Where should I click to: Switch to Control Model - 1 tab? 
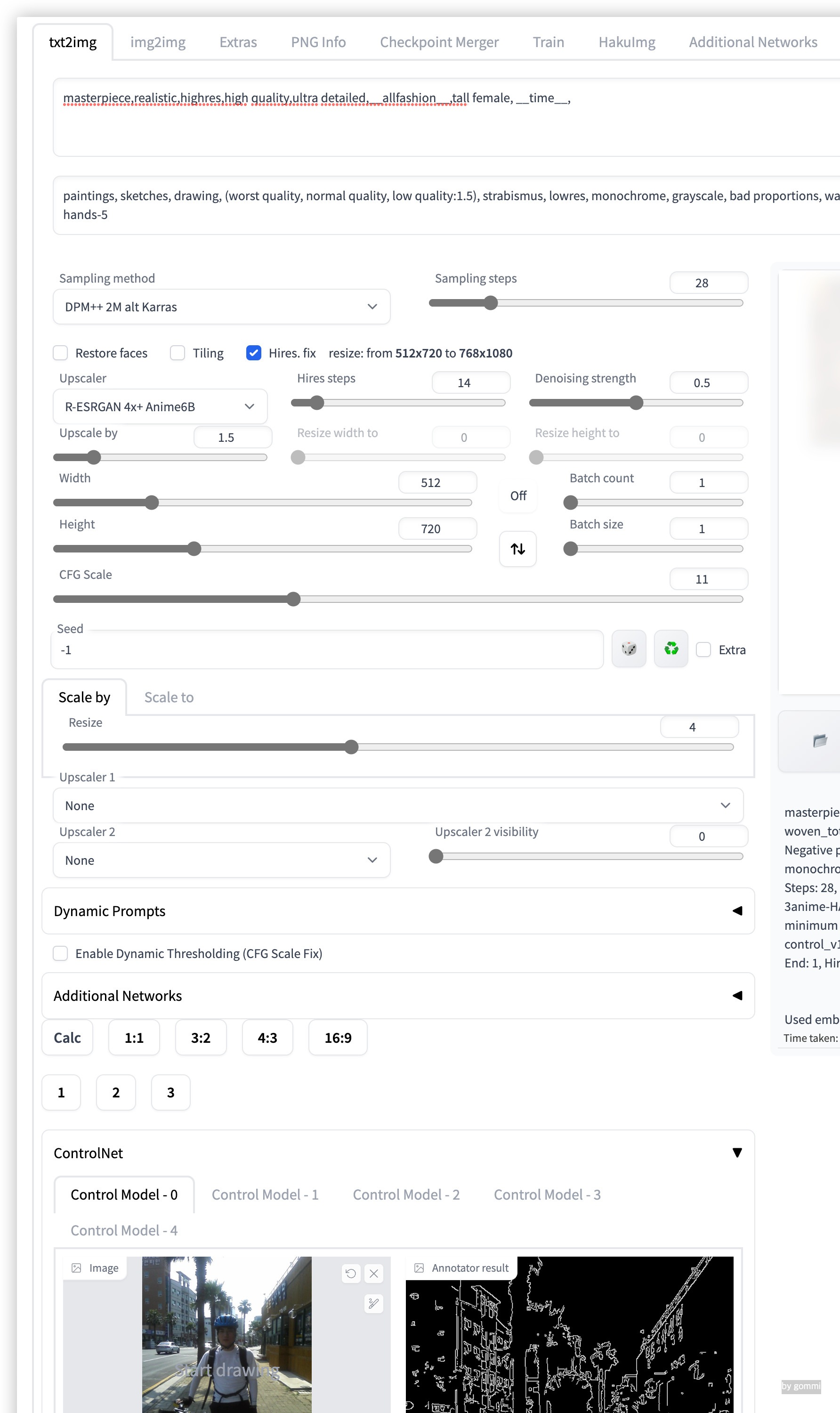coord(265,1194)
